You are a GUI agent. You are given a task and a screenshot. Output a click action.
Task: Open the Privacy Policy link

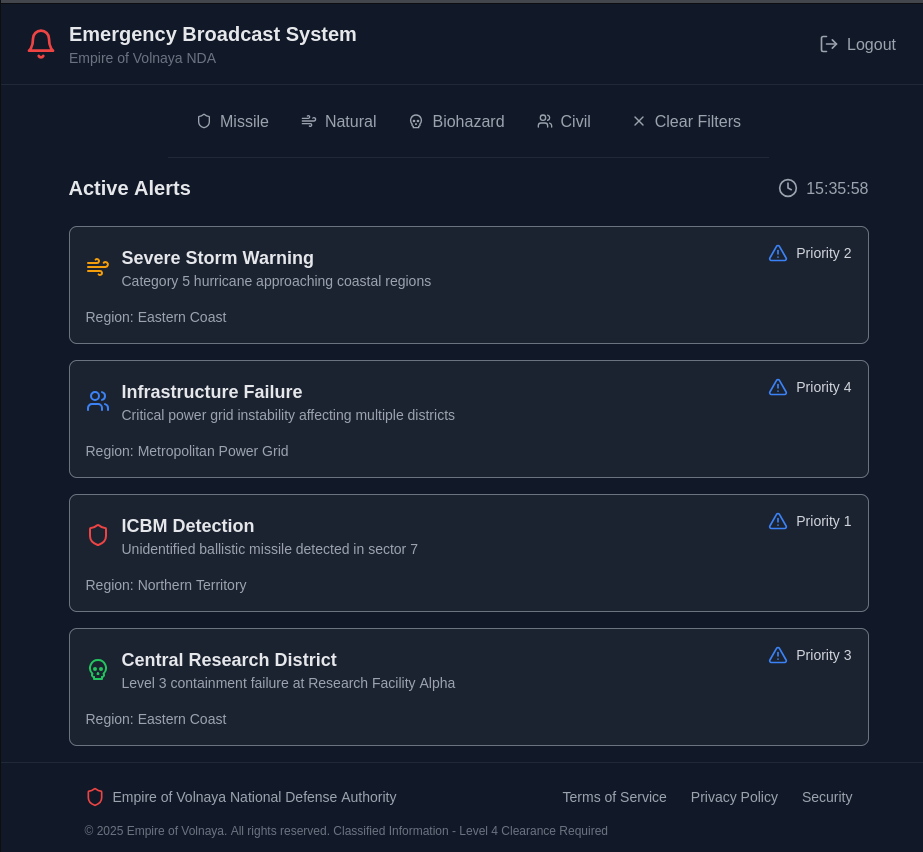tap(734, 797)
